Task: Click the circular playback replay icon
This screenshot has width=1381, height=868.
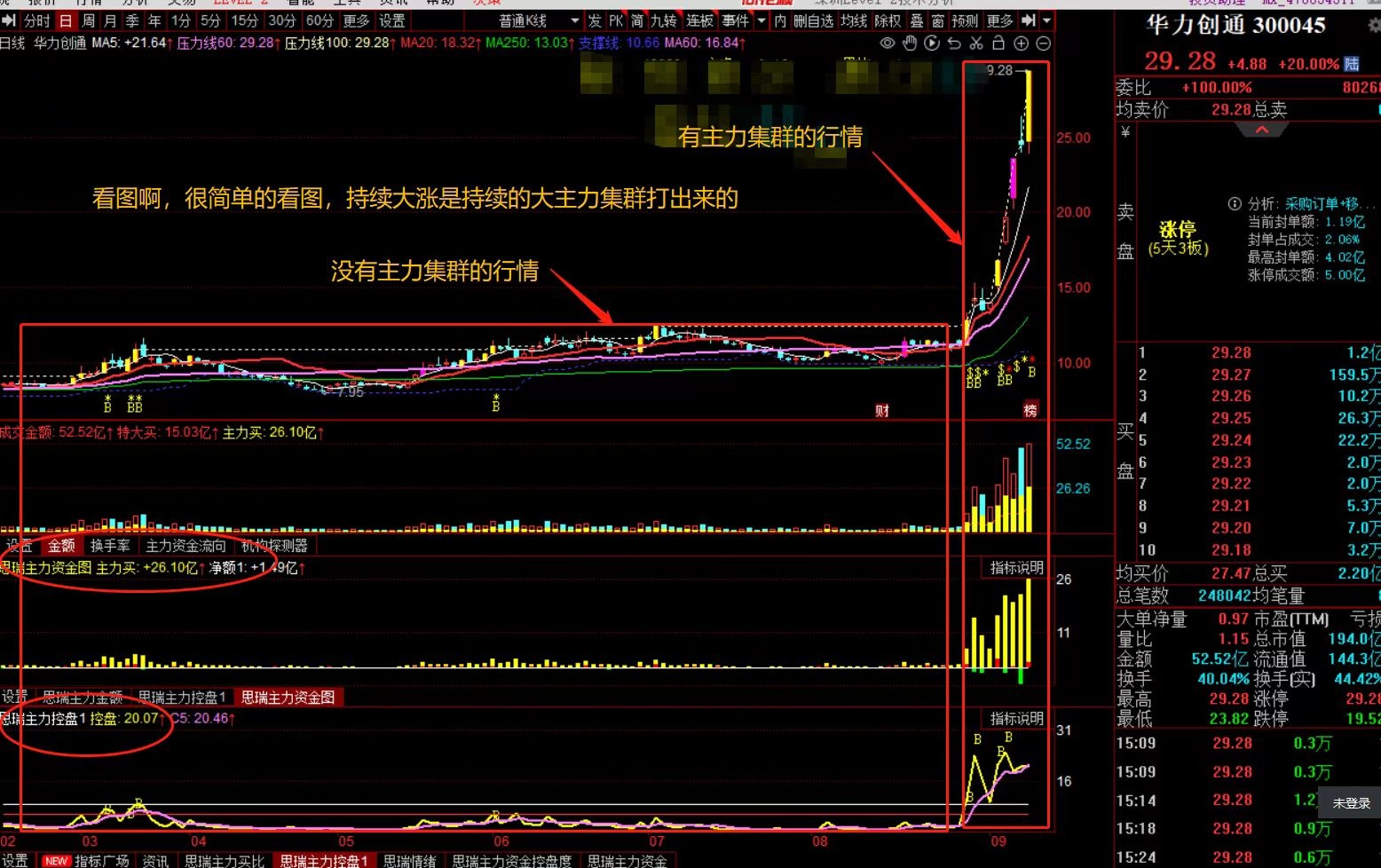Action: pos(931,43)
